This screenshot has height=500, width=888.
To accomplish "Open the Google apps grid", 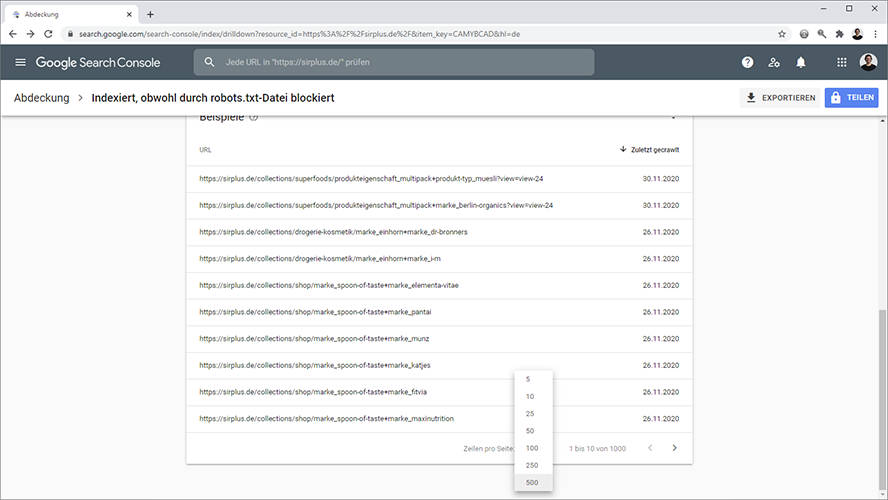I will (x=842, y=62).
